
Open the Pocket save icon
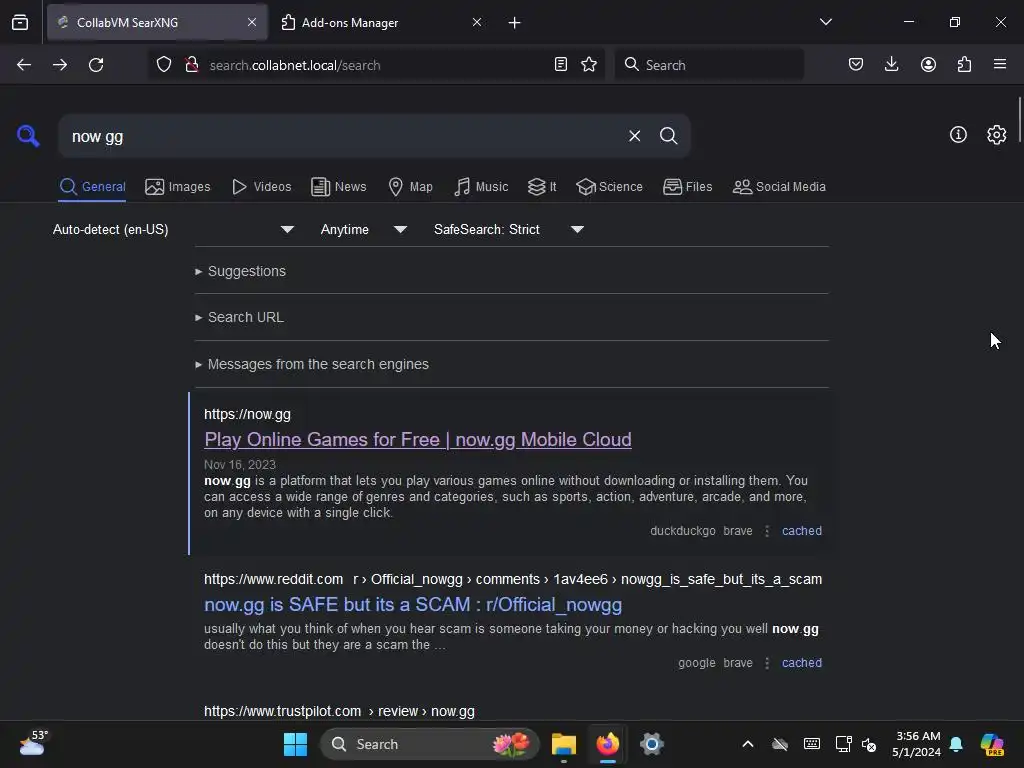tap(856, 65)
